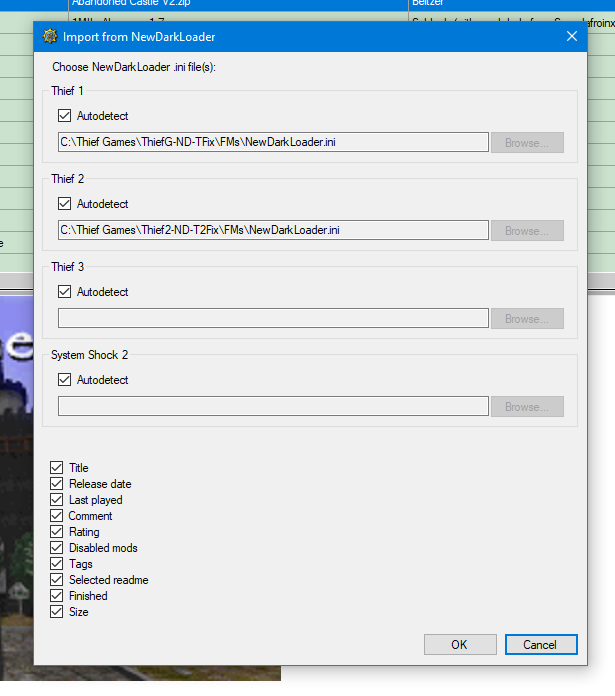Click the Browse button for Thief 2

[527, 230]
